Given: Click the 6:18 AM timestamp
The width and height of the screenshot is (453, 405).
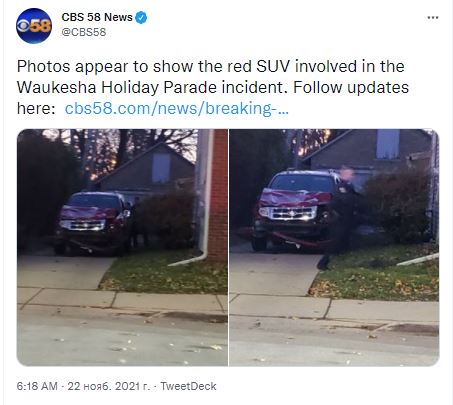Looking at the screenshot, I should 37,386.
